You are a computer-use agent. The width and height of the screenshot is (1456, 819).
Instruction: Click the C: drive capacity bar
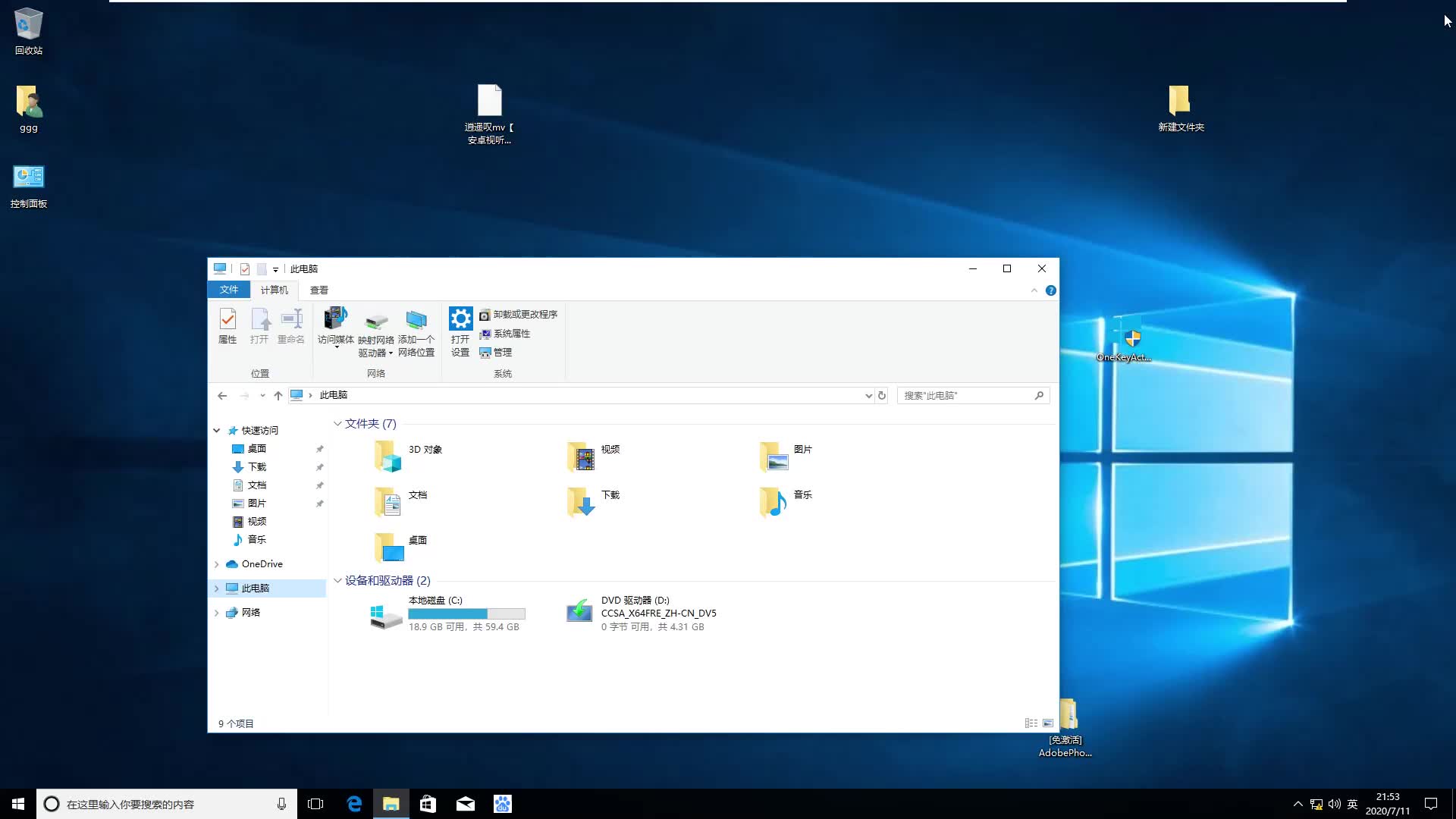[466, 613]
